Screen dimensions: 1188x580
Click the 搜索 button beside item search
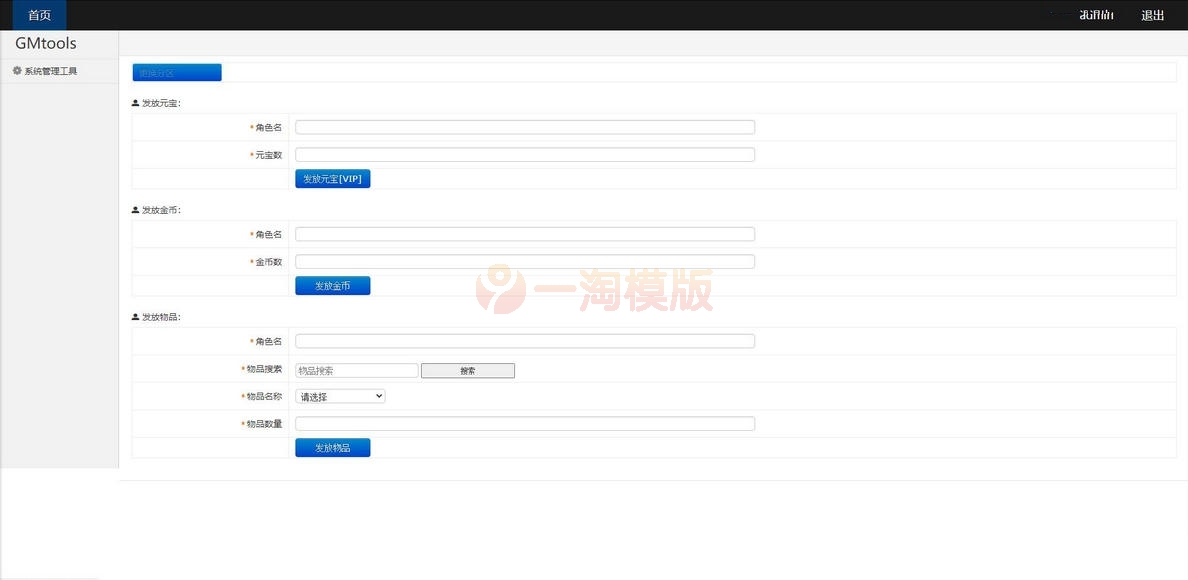(x=468, y=370)
